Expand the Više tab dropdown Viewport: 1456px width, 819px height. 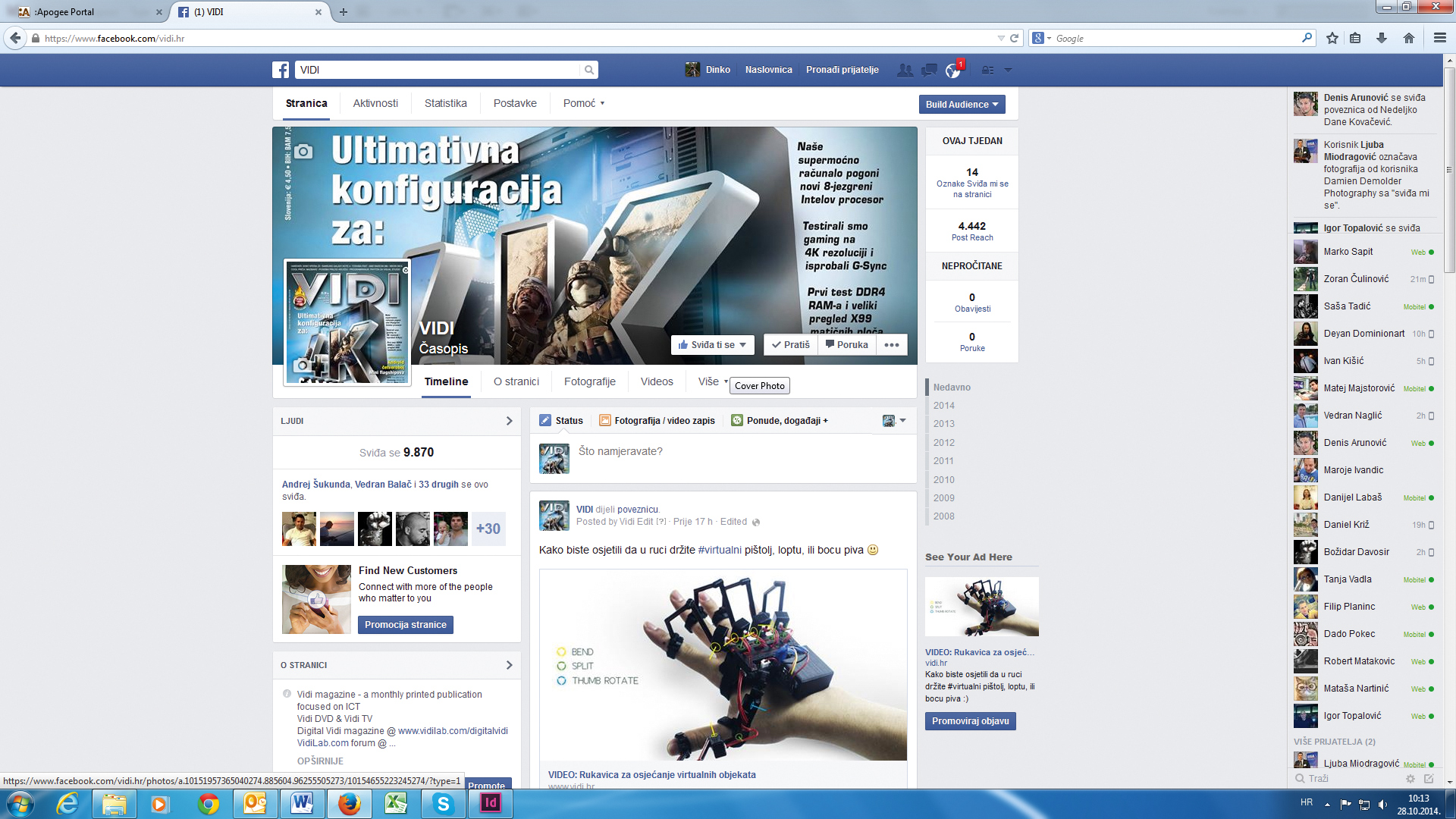coord(712,381)
